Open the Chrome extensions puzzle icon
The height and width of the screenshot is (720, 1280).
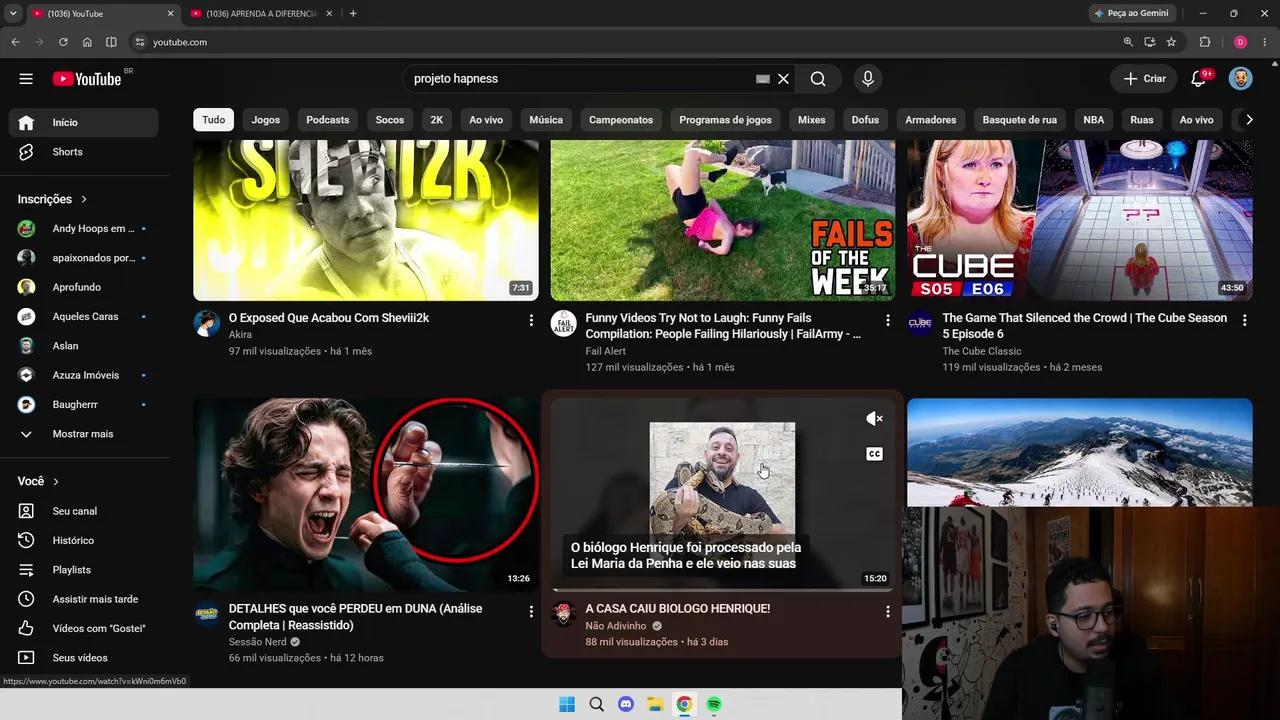click(x=1205, y=42)
